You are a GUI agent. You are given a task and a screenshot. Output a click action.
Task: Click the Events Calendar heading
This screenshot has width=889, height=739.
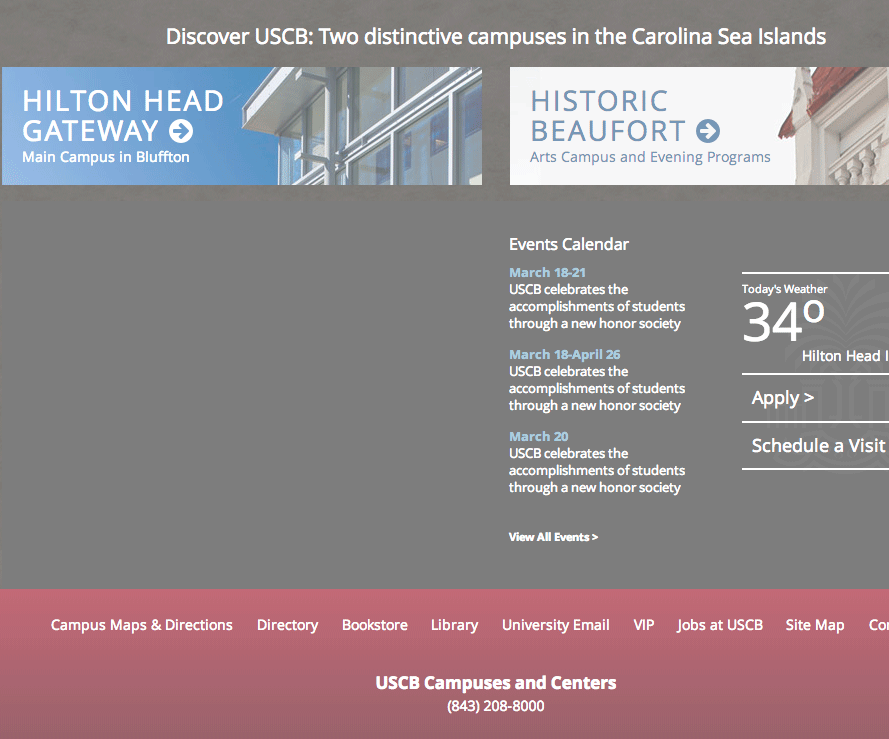click(569, 244)
